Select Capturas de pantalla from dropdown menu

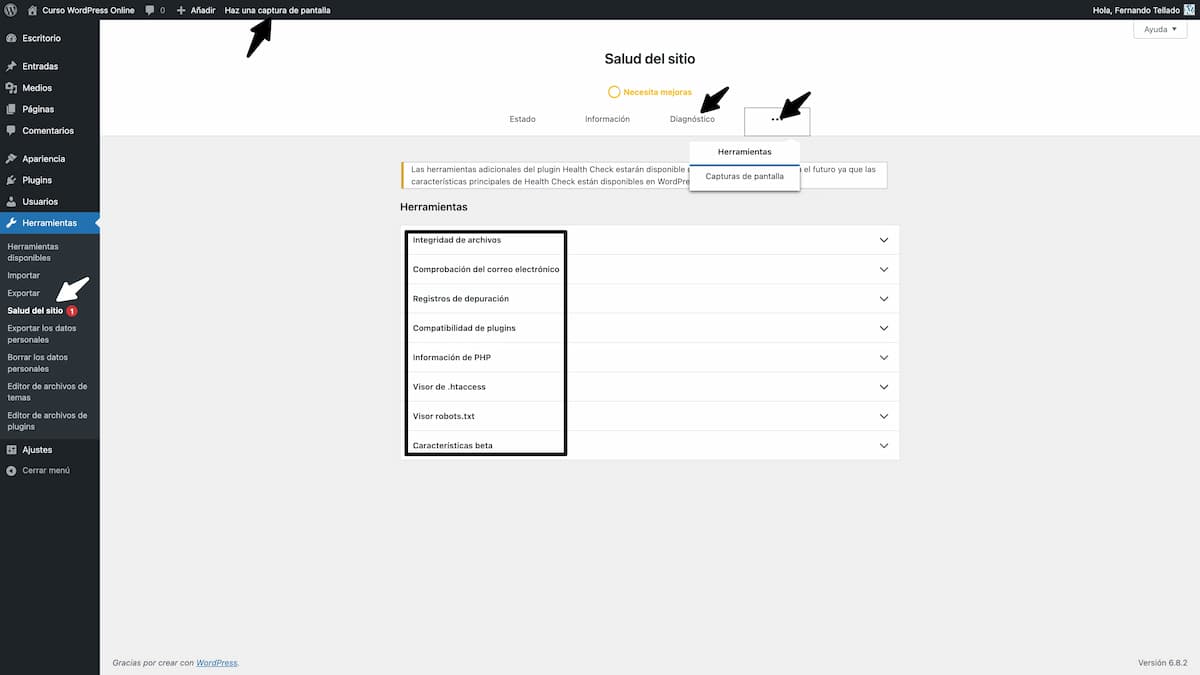[x=744, y=176]
